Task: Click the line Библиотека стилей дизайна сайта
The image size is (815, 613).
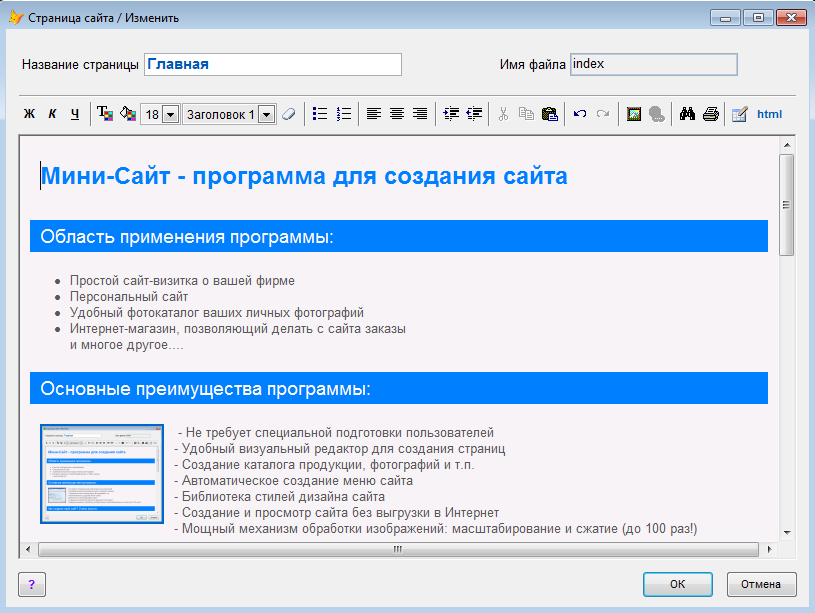Action: (280, 497)
